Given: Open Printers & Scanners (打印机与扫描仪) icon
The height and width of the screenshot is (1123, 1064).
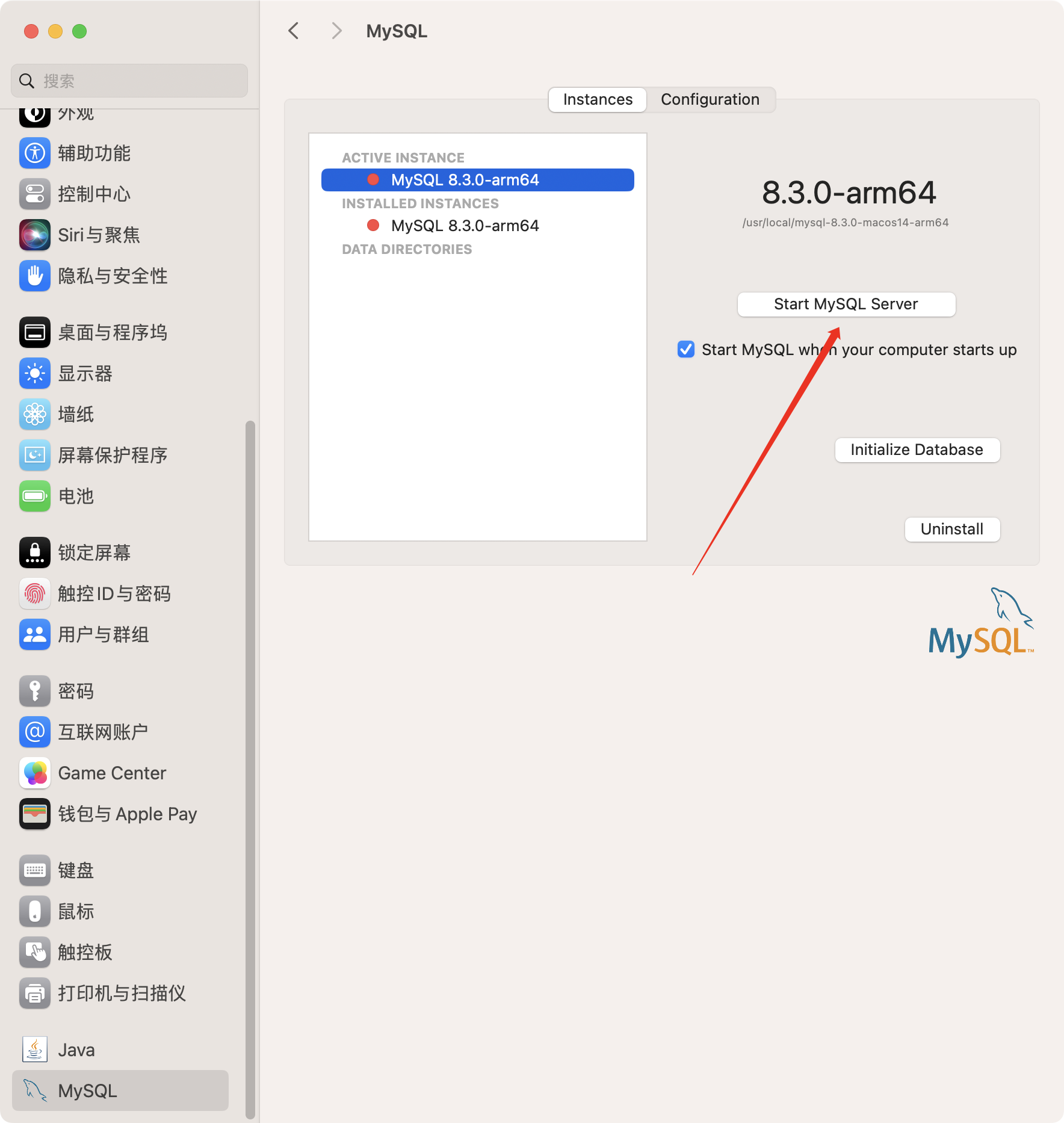Looking at the screenshot, I should (35, 993).
